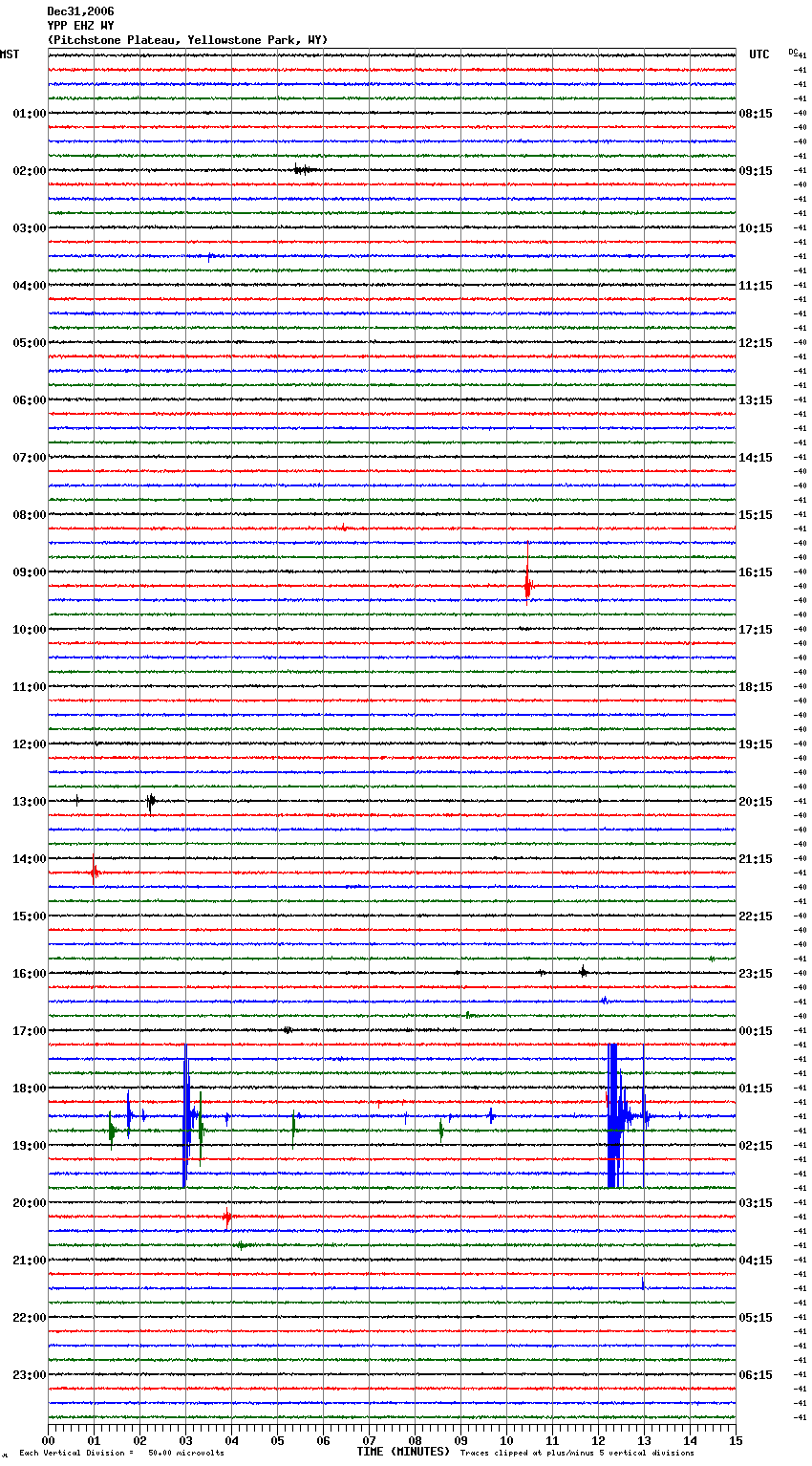Click the black event on the 02:00 trace
The image size is (812, 1466).
pyautogui.click(x=303, y=170)
